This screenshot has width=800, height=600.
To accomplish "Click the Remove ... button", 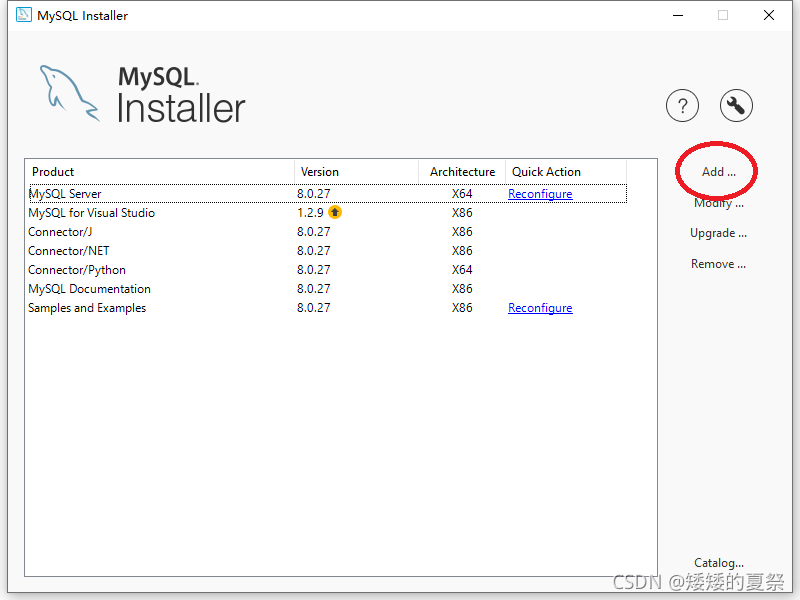I will coord(718,264).
